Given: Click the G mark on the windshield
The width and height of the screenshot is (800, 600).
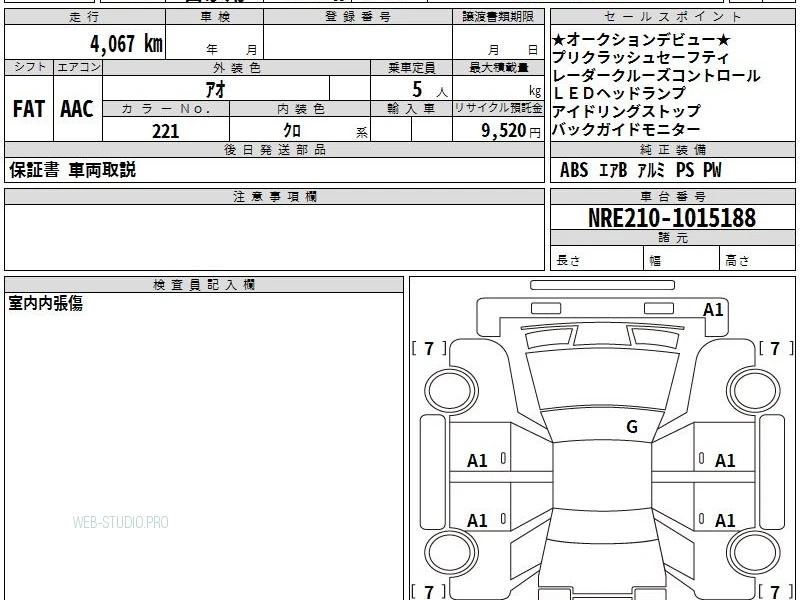Looking at the screenshot, I should click(632, 427).
